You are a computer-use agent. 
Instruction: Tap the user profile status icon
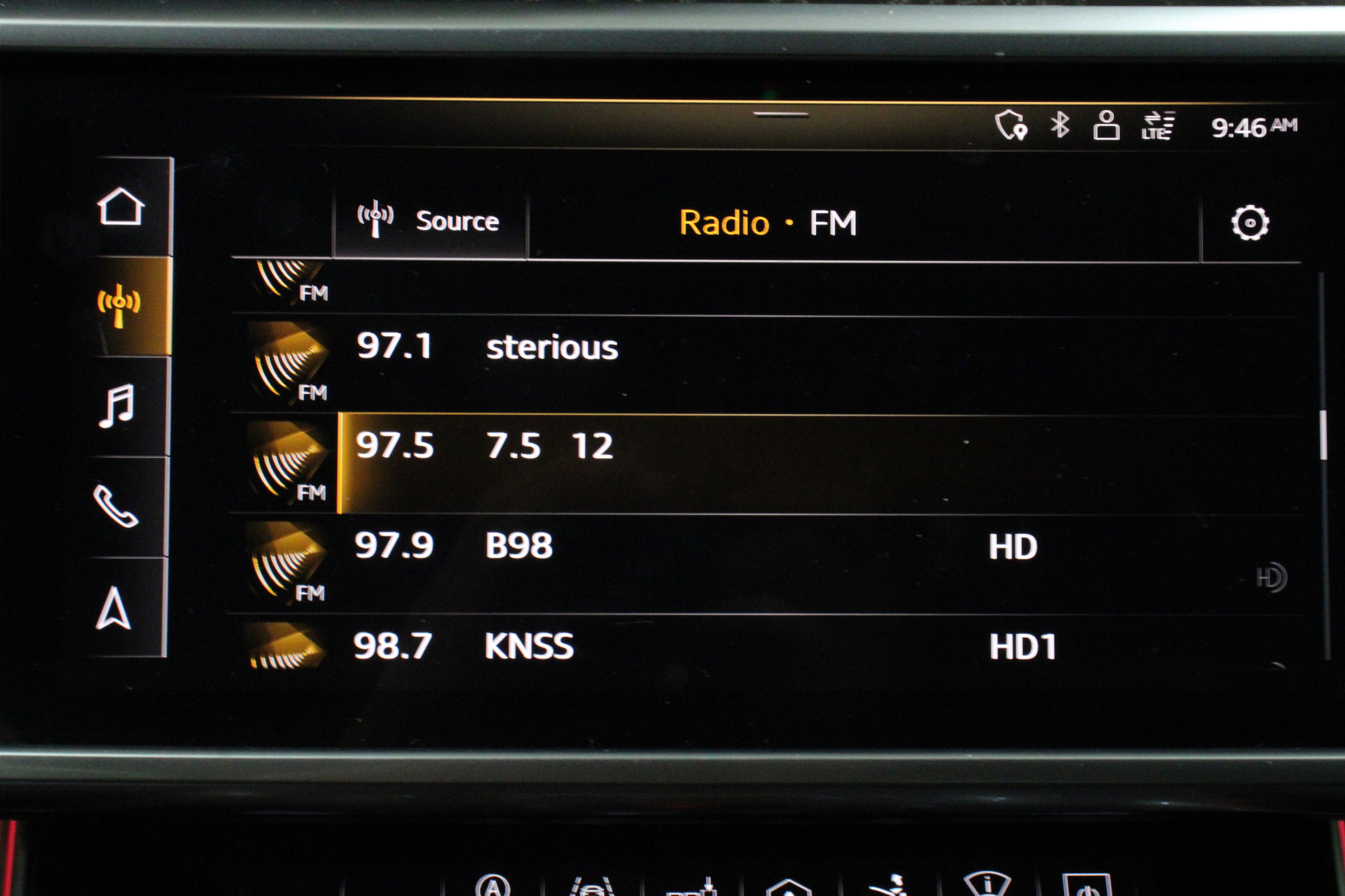click(x=1106, y=125)
